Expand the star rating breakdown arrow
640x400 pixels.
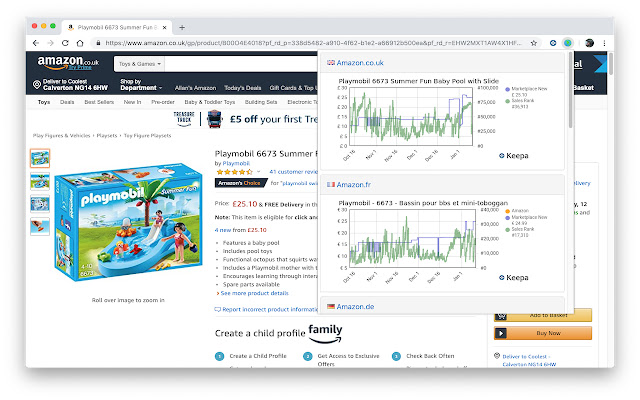click(258, 172)
